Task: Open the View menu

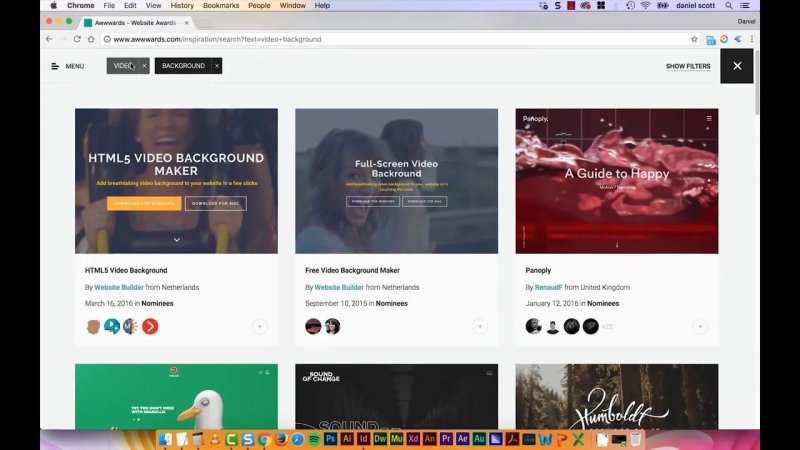Action: point(153,6)
